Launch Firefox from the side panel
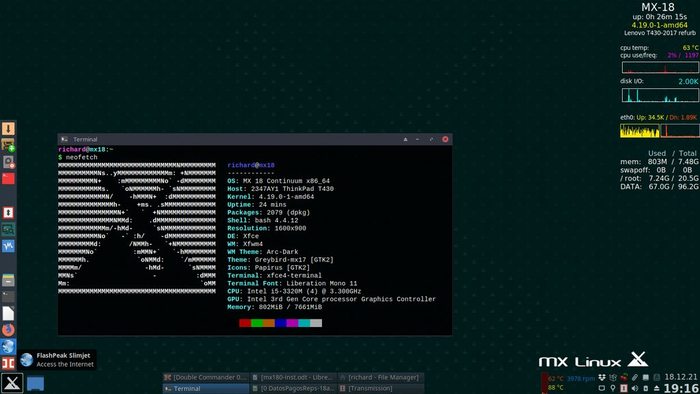700x394 pixels. click(x=8, y=330)
